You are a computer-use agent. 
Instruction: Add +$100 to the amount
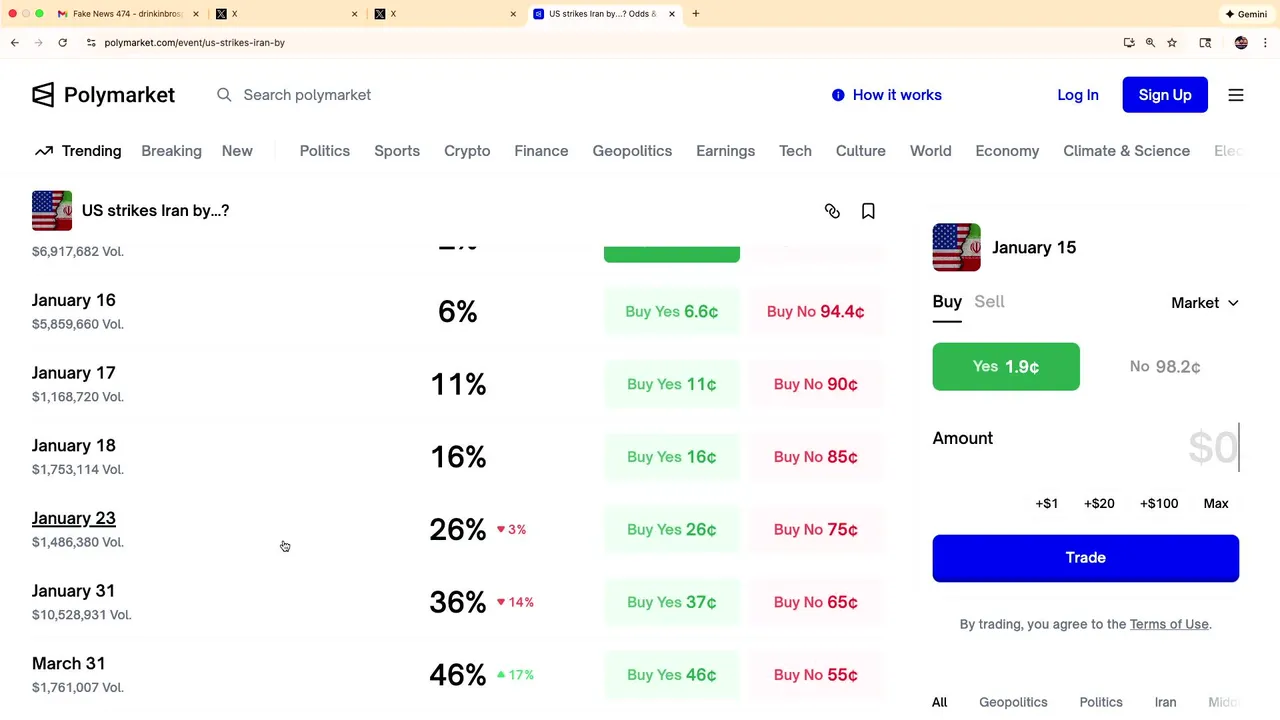click(1159, 503)
